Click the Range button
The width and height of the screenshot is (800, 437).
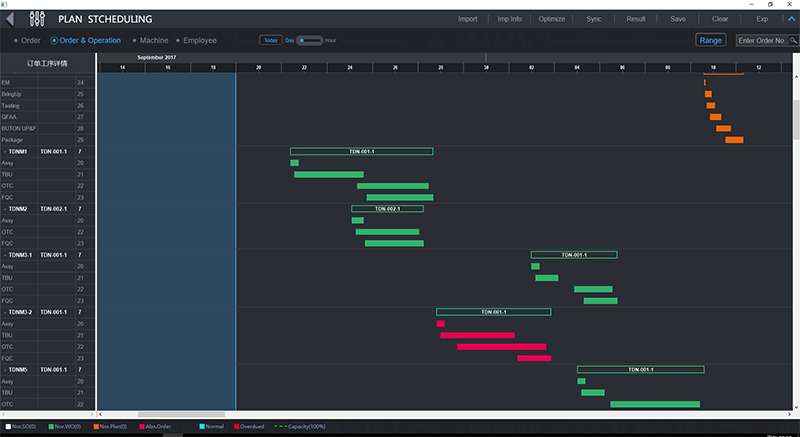click(x=711, y=41)
